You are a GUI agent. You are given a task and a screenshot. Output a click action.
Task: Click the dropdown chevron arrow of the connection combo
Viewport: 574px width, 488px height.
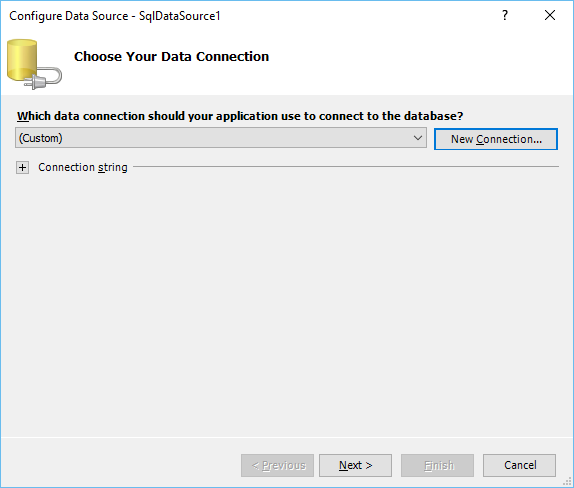pos(418,138)
